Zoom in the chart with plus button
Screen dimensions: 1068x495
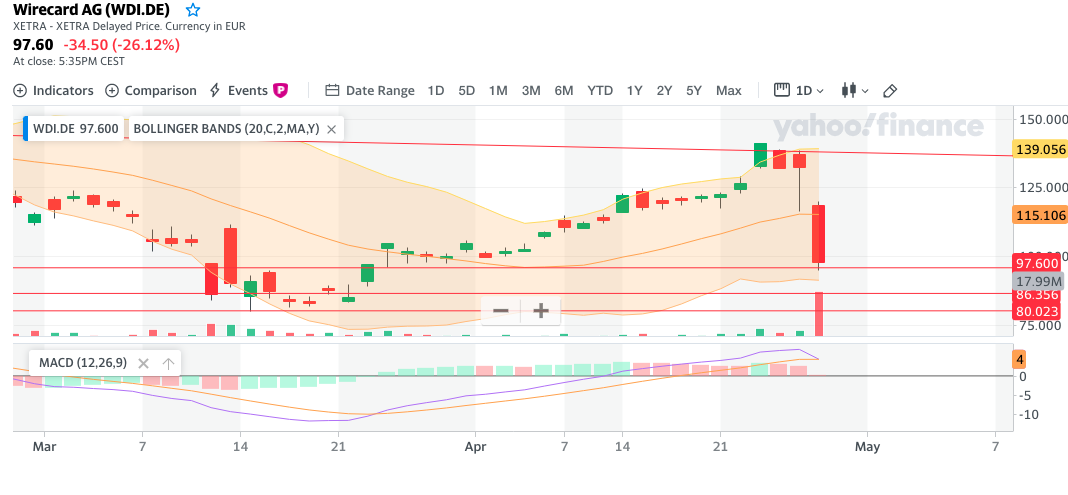pyautogui.click(x=541, y=310)
